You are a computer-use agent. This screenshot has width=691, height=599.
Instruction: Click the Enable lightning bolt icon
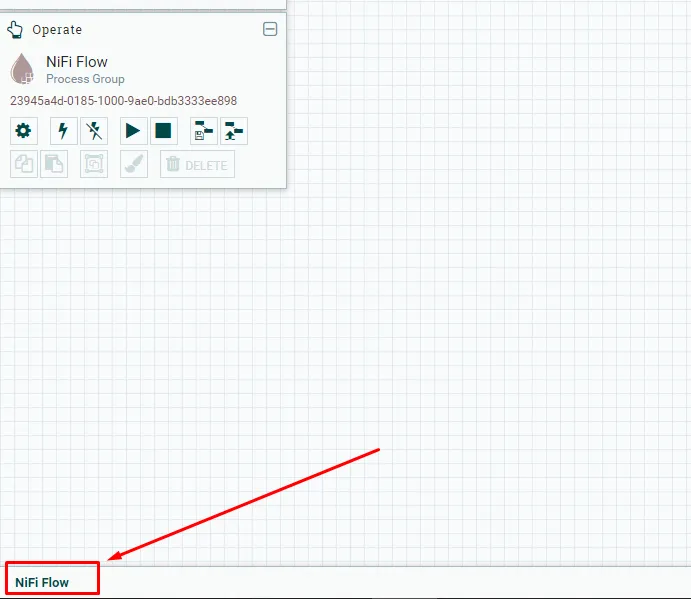point(63,131)
